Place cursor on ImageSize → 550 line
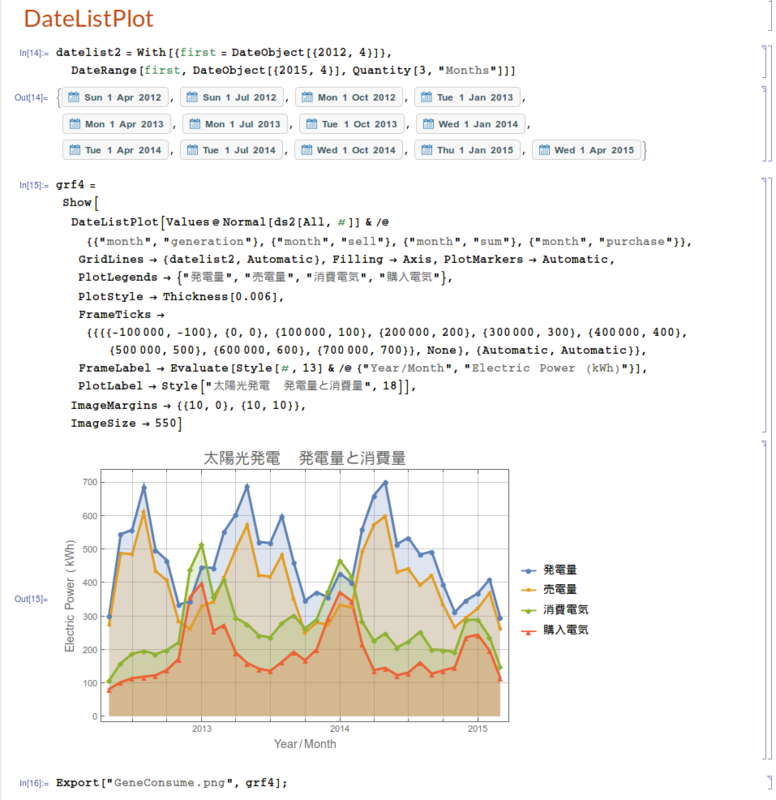The width and height of the screenshot is (776, 800). click(126, 423)
